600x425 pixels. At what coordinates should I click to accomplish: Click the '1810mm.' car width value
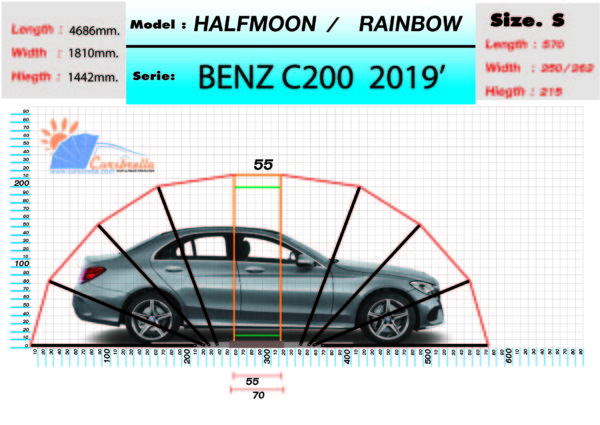click(x=93, y=54)
